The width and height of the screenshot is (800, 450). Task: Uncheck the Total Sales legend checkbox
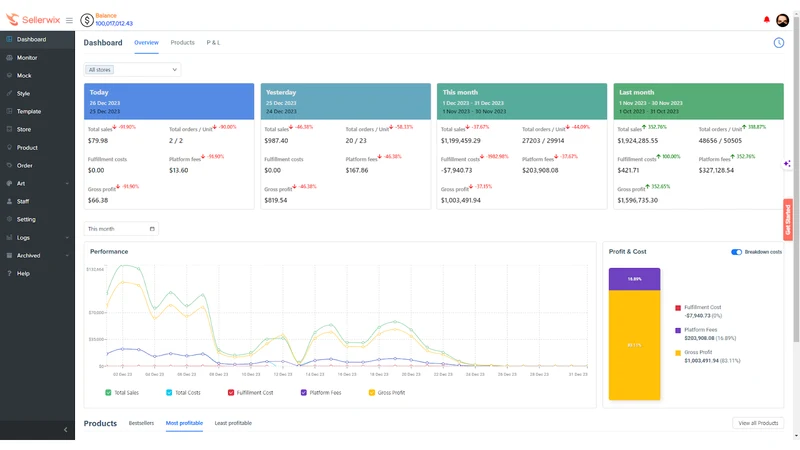click(108, 392)
